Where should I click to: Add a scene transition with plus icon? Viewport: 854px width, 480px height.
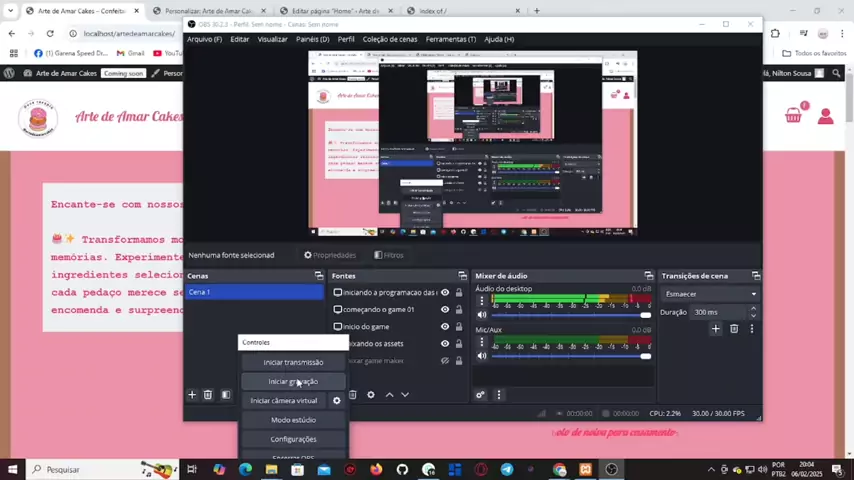coord(715,328)
